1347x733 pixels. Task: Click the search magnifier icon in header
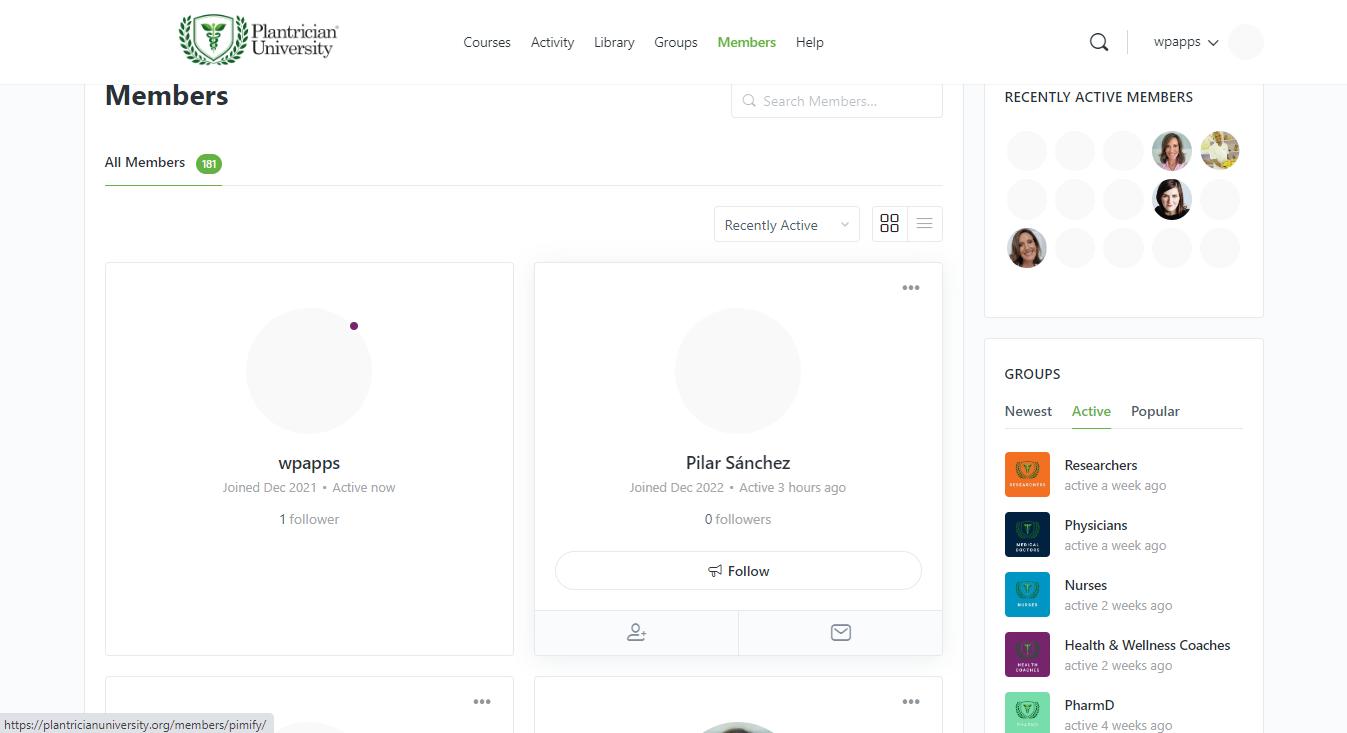(1098, 42)
